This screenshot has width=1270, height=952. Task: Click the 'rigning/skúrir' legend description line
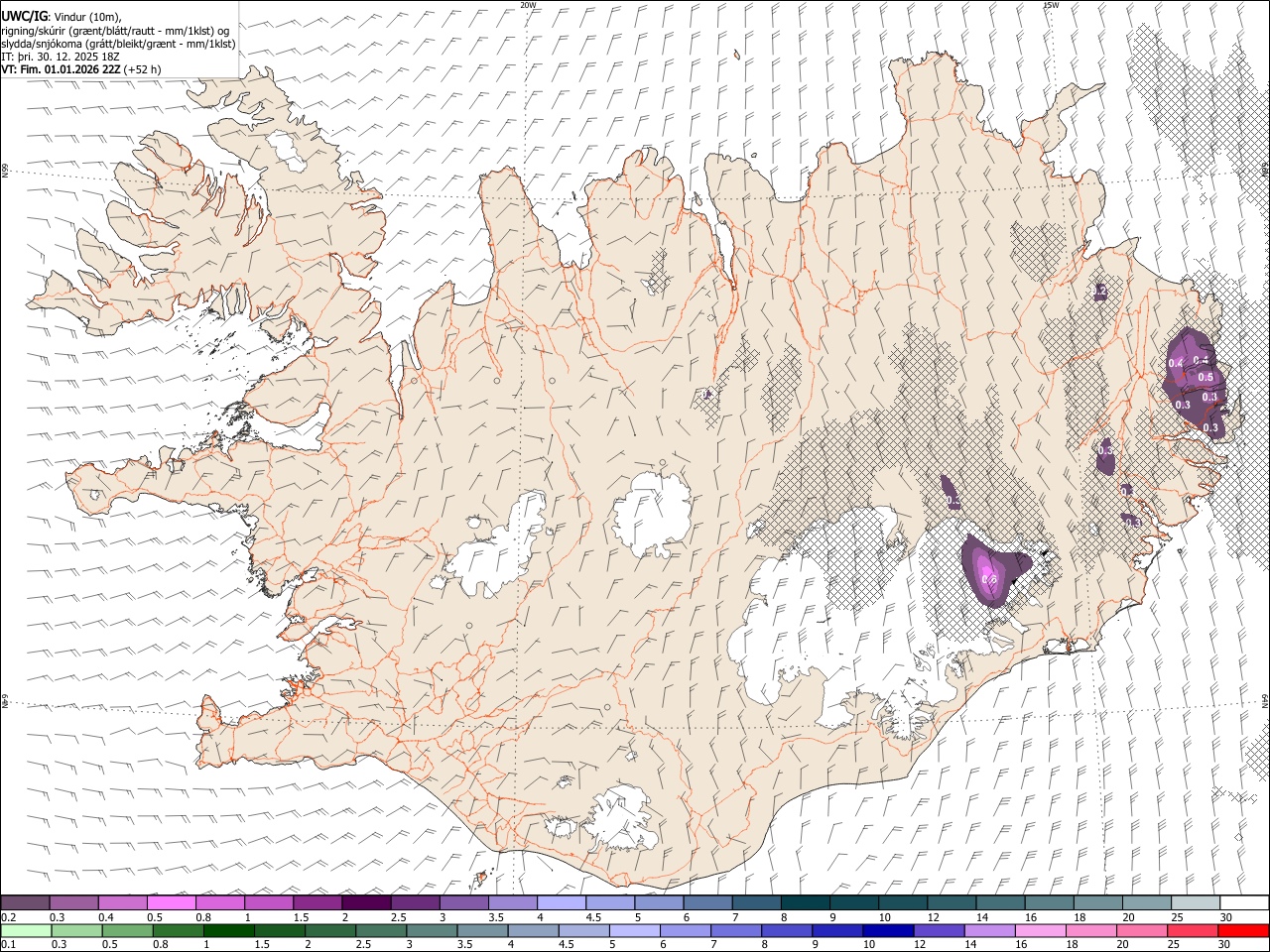(x=114, y=30)
